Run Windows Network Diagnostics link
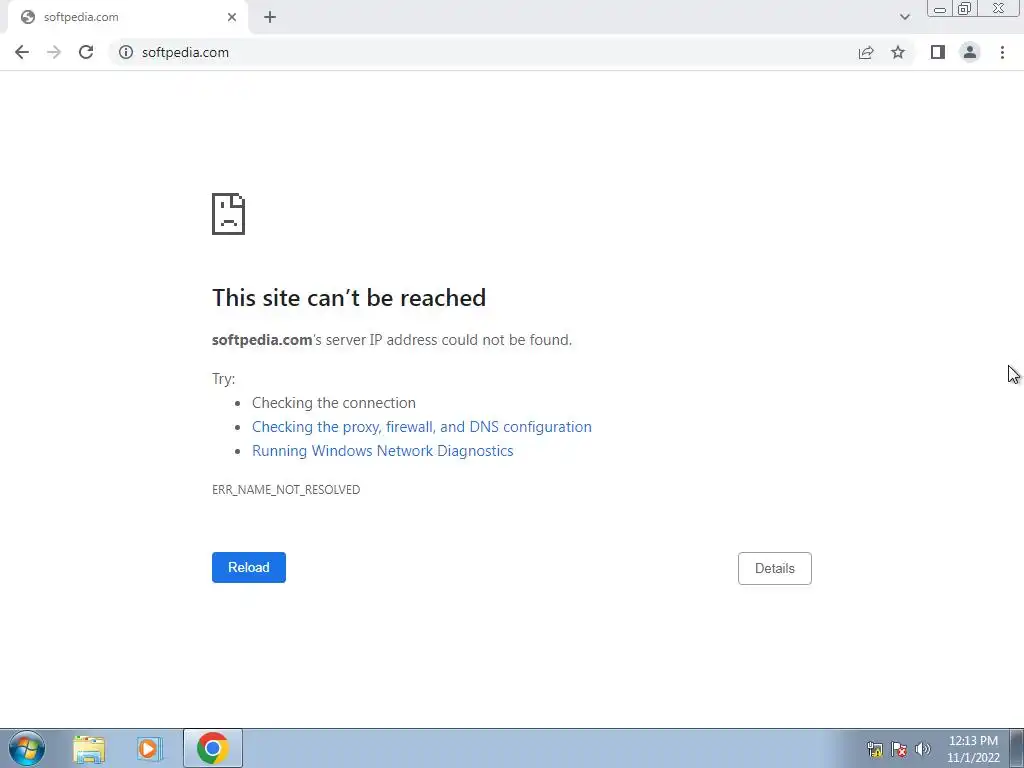This screenshot has height=768, width=1024. [383, 451]
